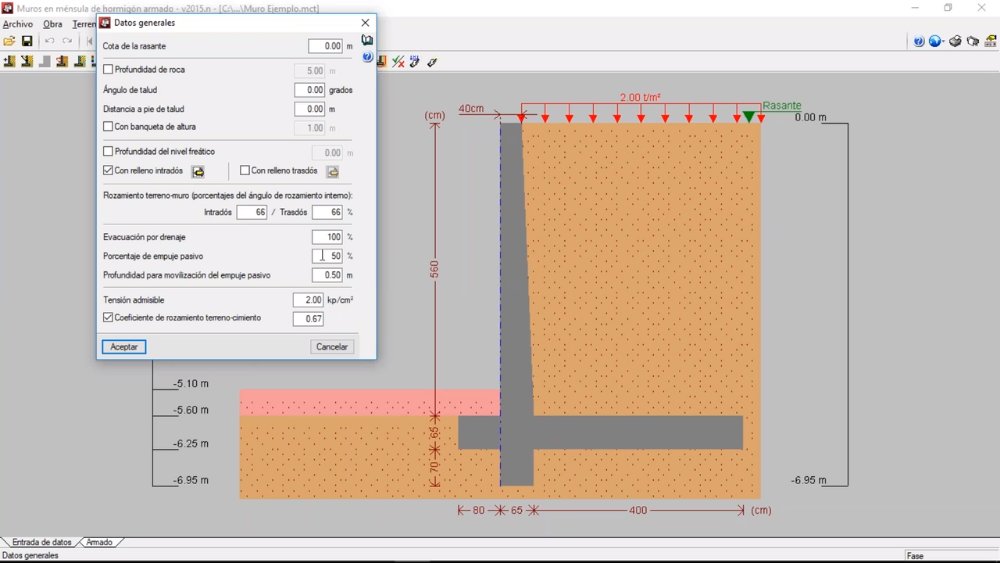Click the book icon beside Cota de la rasante
This screenshot has width=1000, height=563.
[x=367, y=40]
